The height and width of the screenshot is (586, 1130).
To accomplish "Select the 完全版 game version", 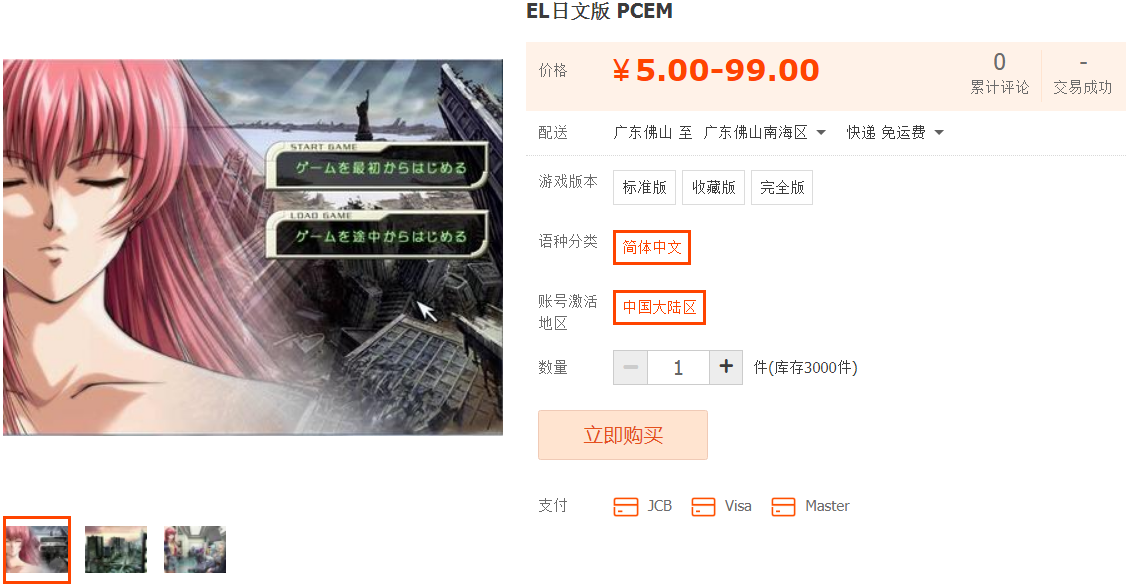I will [782, 187].
